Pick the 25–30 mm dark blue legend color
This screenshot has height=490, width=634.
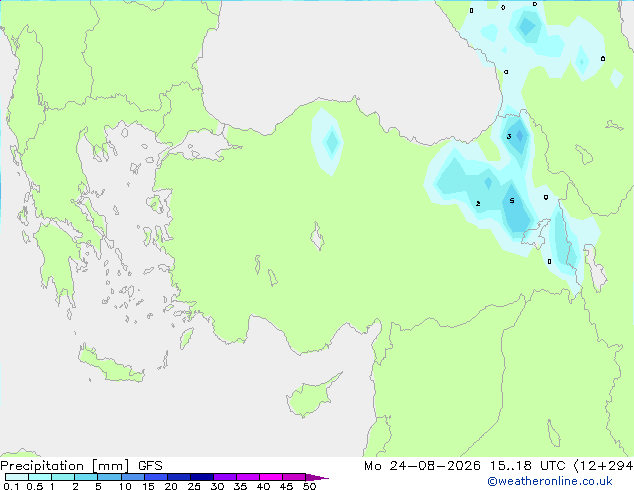pos(202,477)
